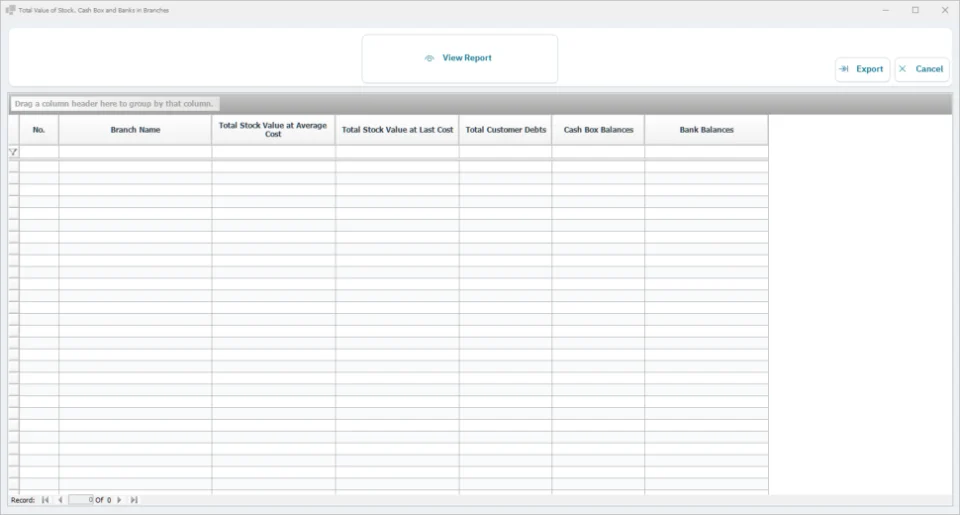Screen dimensions: 960x515
Task: Click the eye icon beside View Report
Action: click(429, 58)
